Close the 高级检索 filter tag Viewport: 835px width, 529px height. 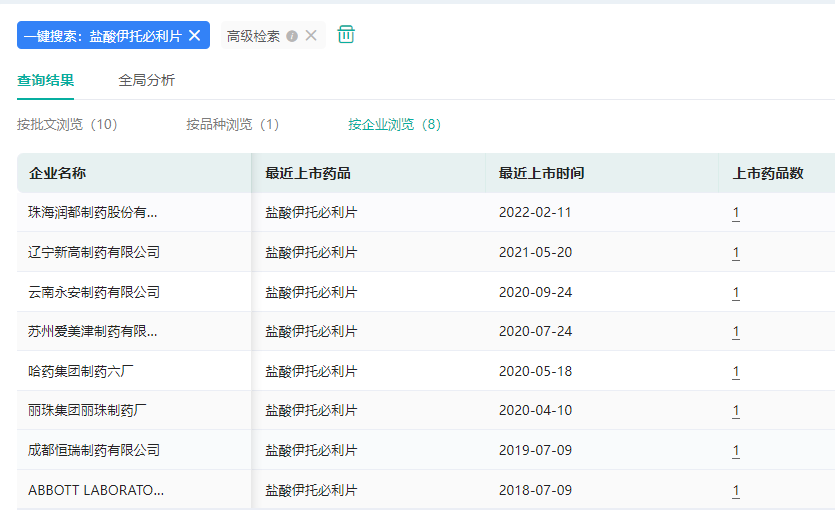(311, 36)
